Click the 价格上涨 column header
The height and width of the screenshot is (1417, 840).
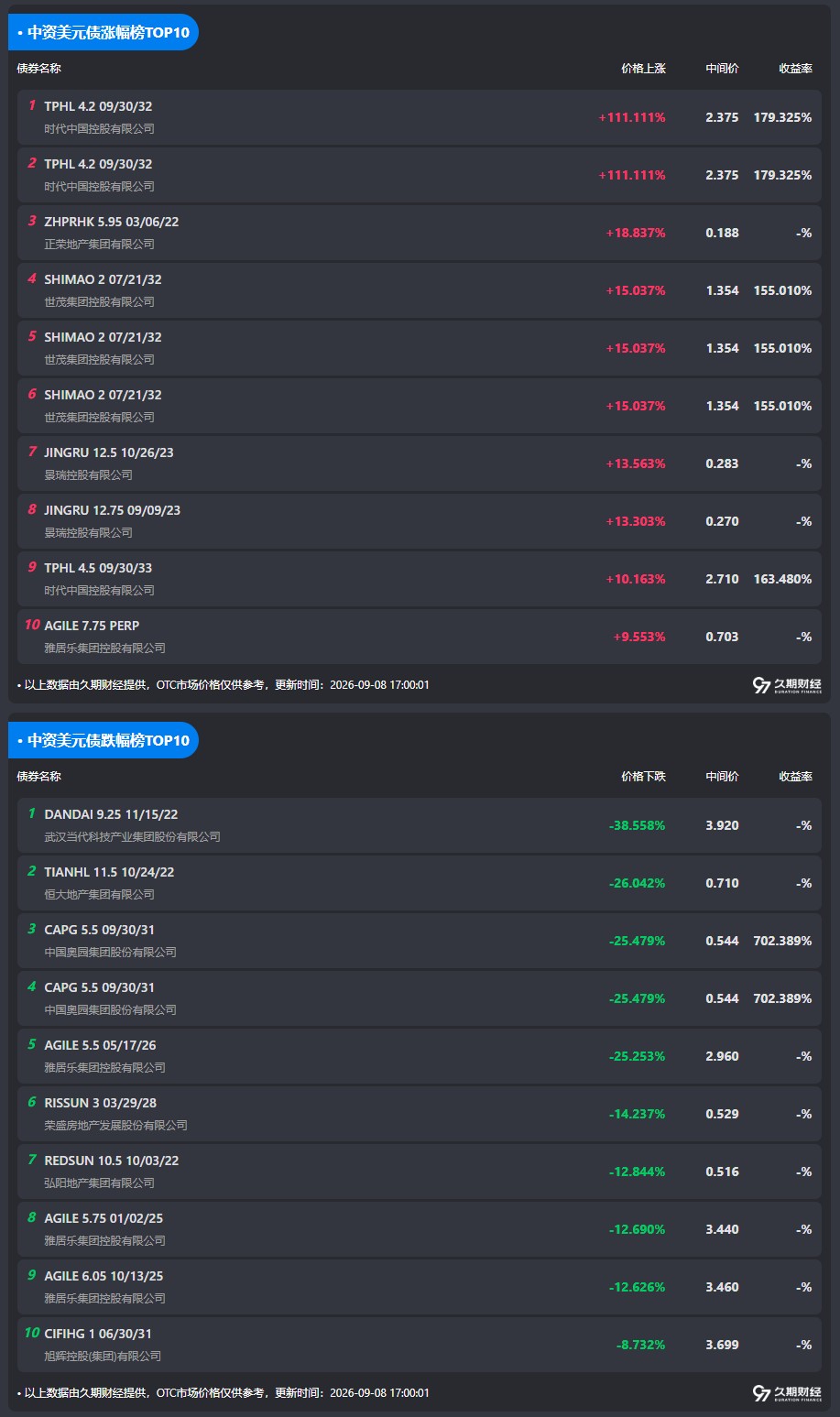pyautogui.click(x=643, y=69)
